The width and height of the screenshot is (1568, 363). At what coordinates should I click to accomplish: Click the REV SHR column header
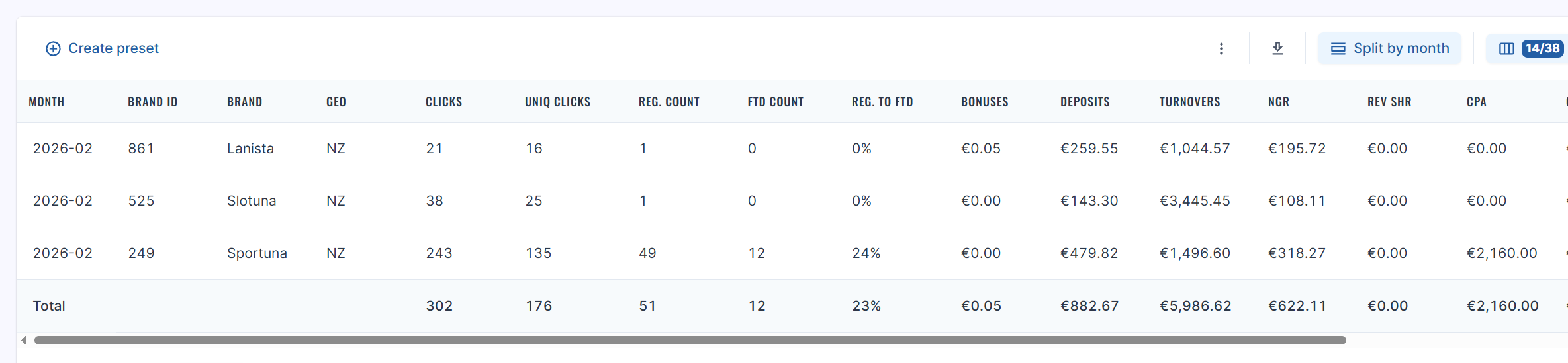1389,102
